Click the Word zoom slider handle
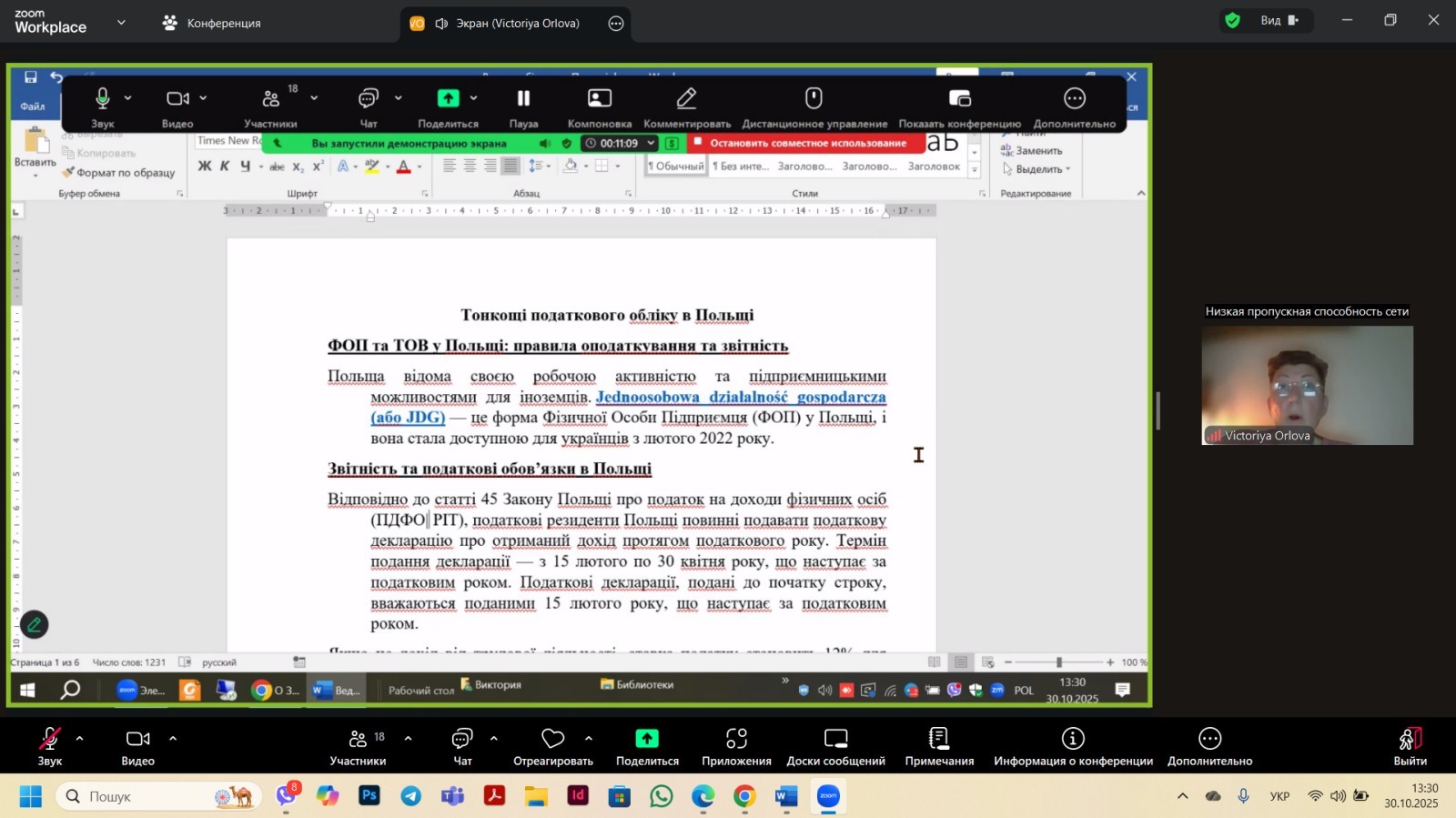The width and height of the screenshot is (1456, 818). click(x=1058, y=662)
